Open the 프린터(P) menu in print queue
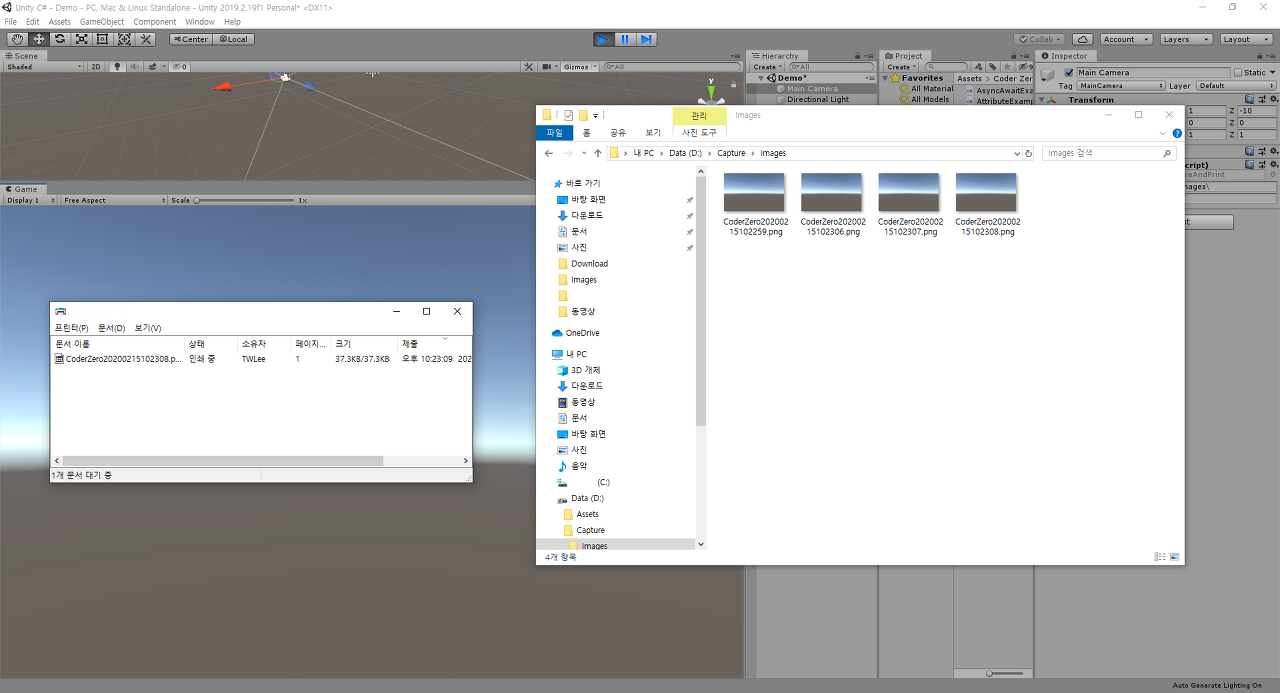This screenshot has width=1280, height=693. click(71, 328)
